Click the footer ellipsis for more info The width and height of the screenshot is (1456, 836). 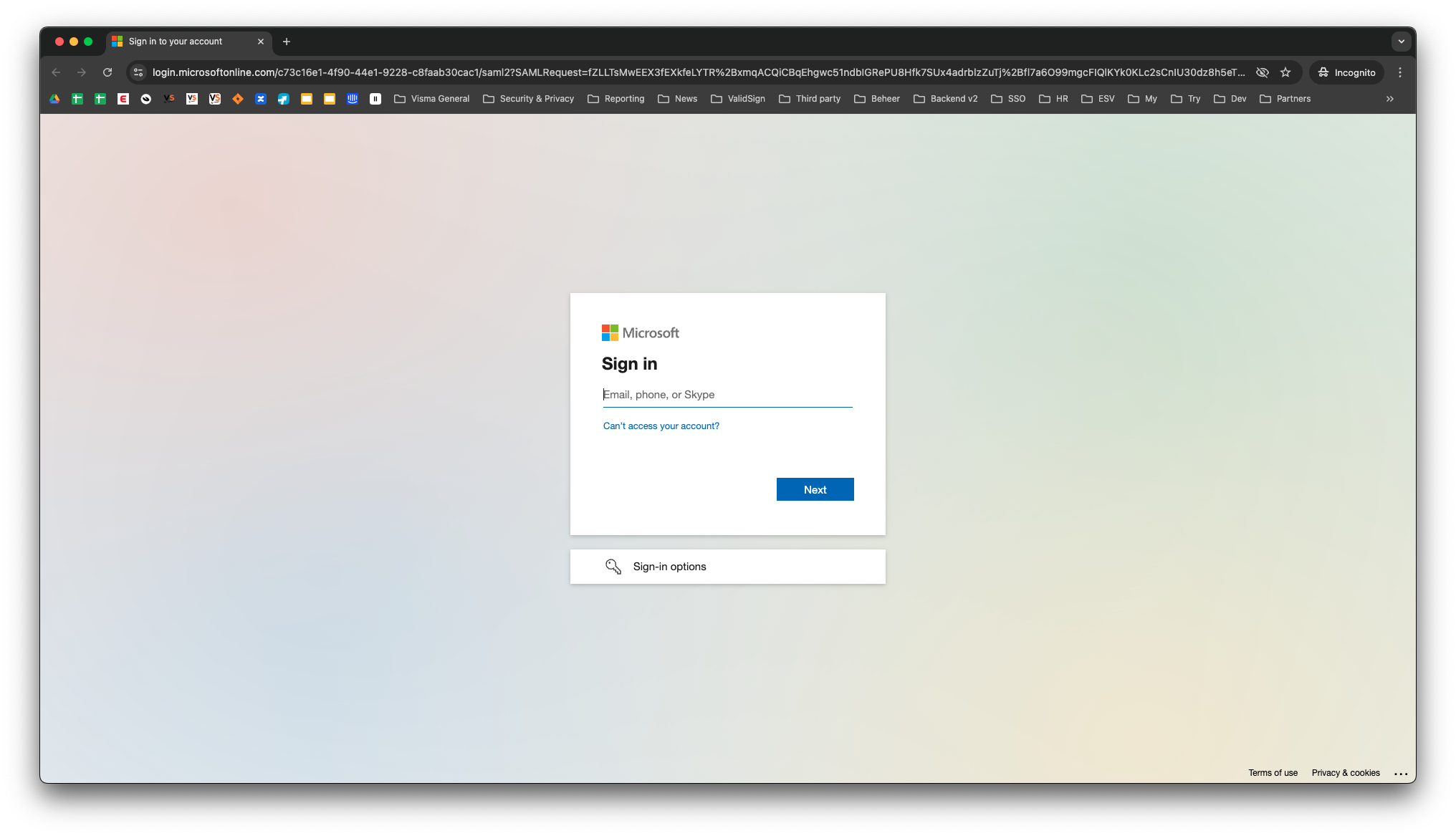point(1402,774)
